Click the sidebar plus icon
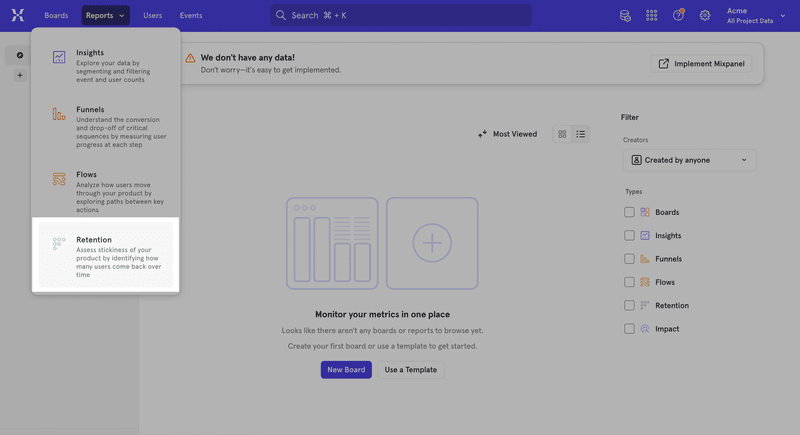The width and height of the screenshot is (800, 435). [x=20, y=75]
